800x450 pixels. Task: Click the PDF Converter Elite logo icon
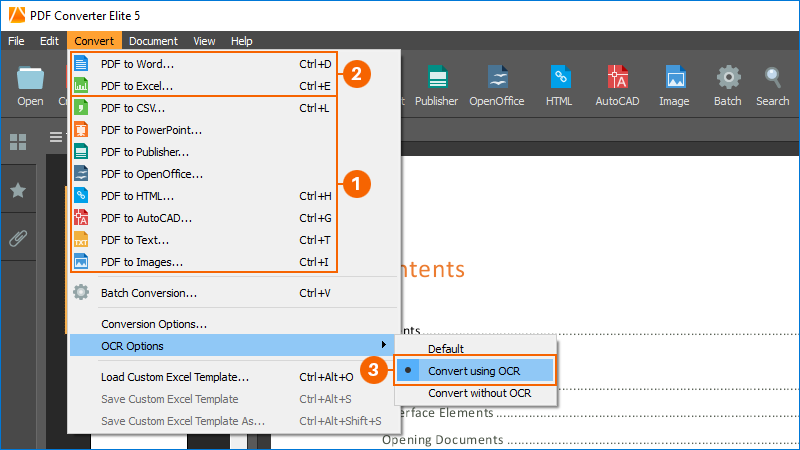tap(17, 15)
